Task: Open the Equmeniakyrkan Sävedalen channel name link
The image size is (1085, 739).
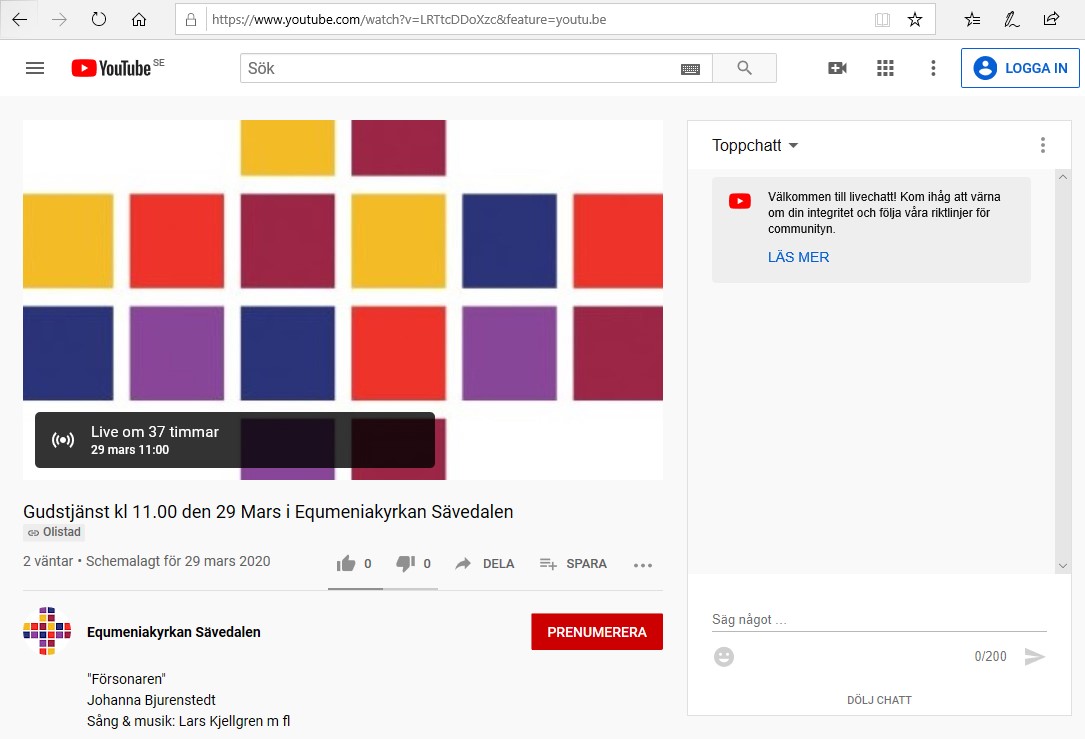Action: 174,632
